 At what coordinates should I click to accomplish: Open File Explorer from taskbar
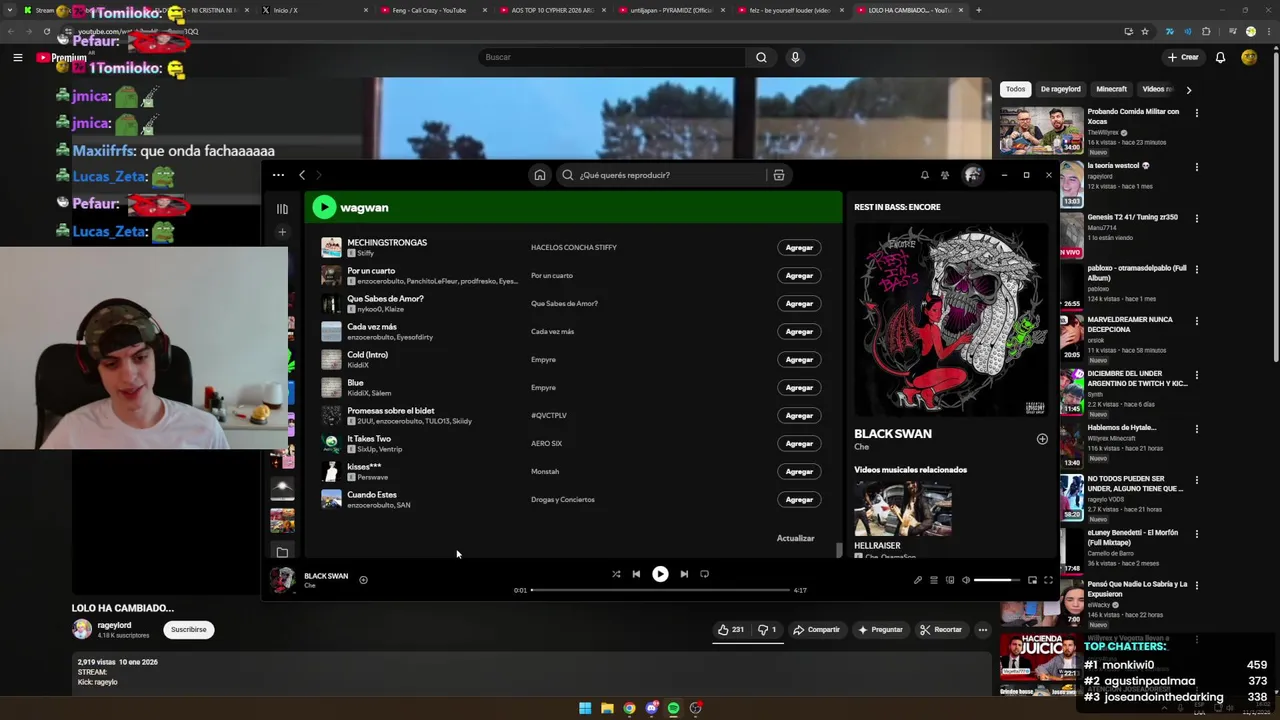point(607,708)
